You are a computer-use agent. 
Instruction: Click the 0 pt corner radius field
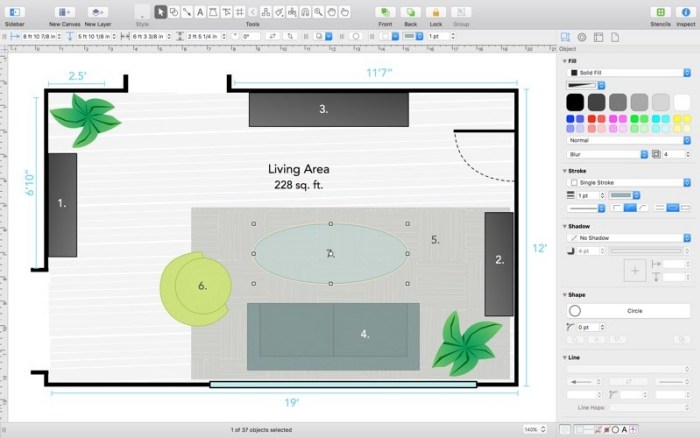(x=588, y=327)
